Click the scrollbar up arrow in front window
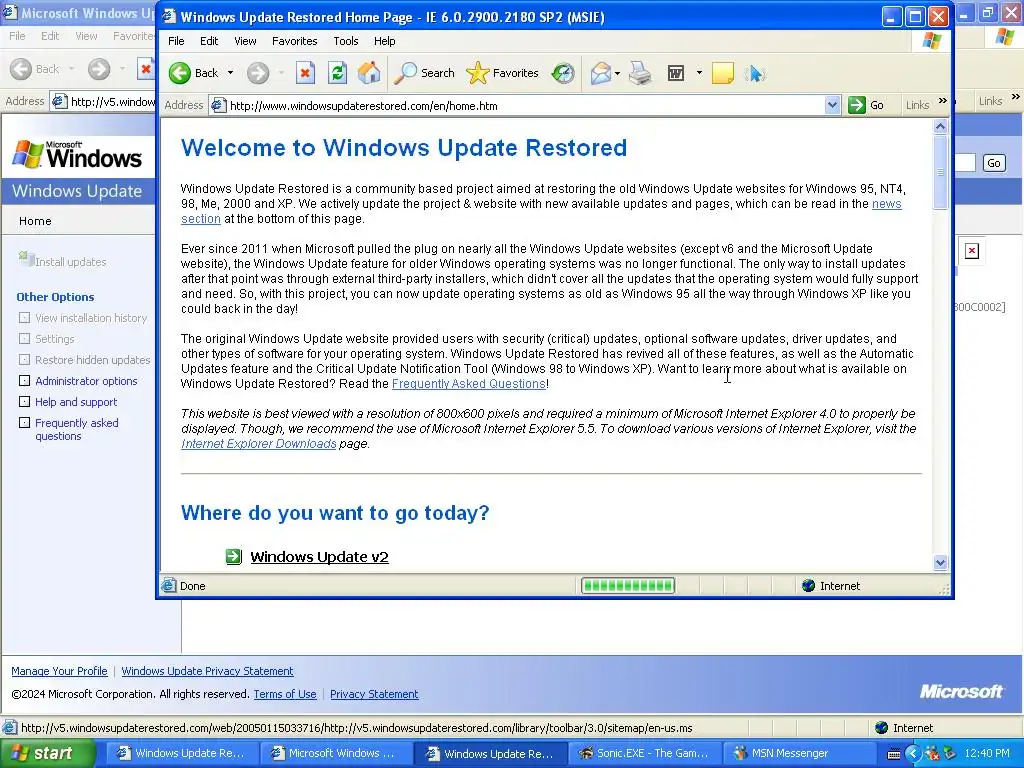The width and height of the screenshot is (1024, 768). tap(940, 127)
